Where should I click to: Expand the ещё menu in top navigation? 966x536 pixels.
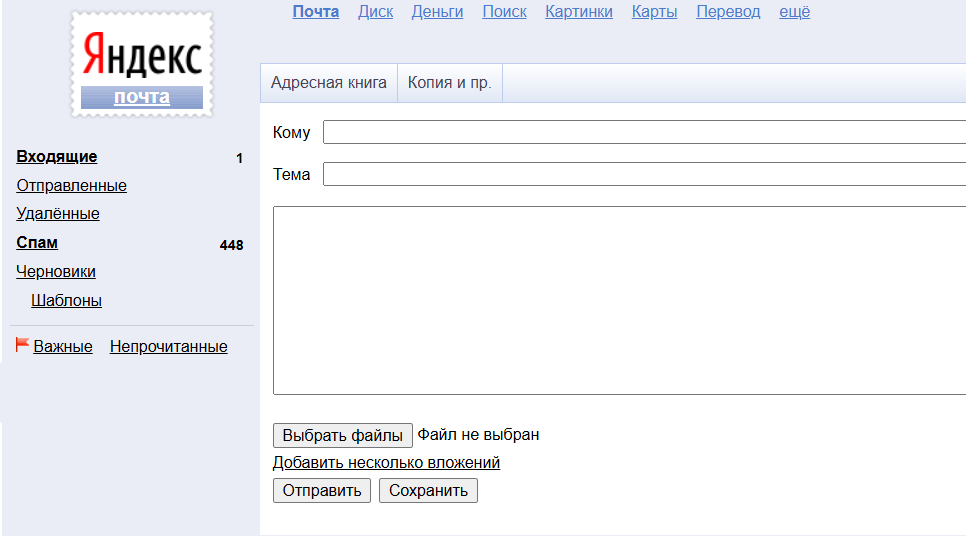click(x=794, y=12)
